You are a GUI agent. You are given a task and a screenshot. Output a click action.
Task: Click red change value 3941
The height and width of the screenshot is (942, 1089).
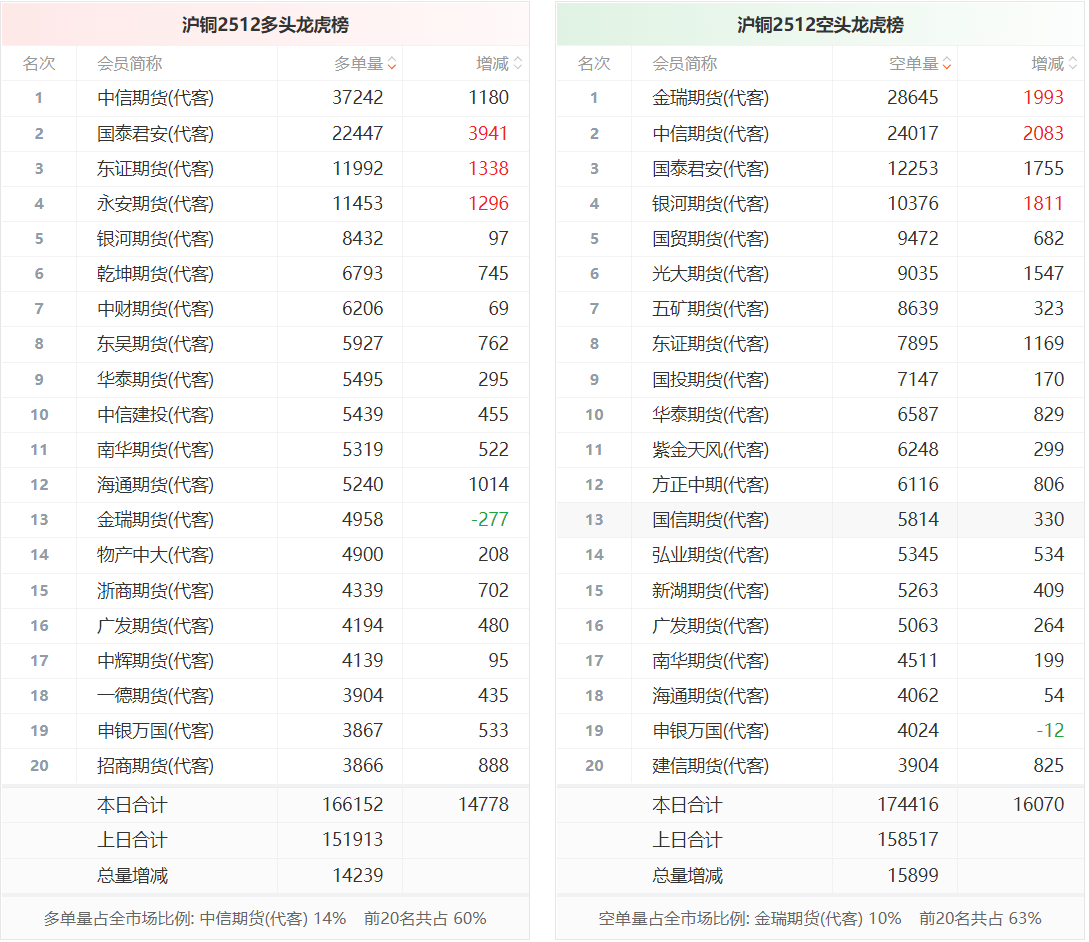coord(488,133)
